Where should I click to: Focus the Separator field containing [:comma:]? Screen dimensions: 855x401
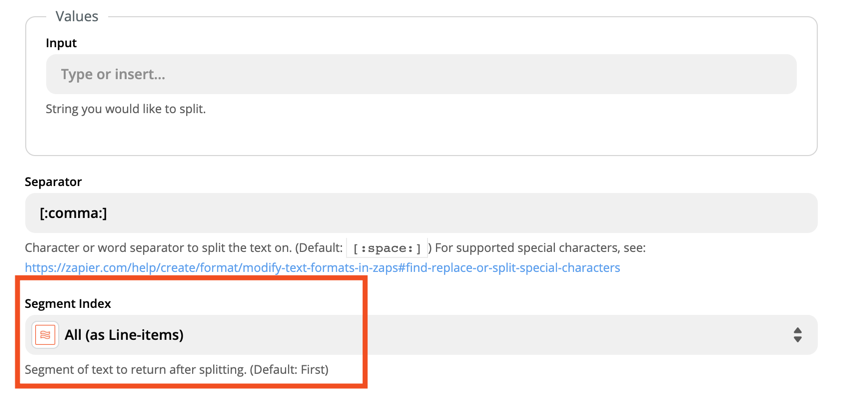tap(420, 213)
